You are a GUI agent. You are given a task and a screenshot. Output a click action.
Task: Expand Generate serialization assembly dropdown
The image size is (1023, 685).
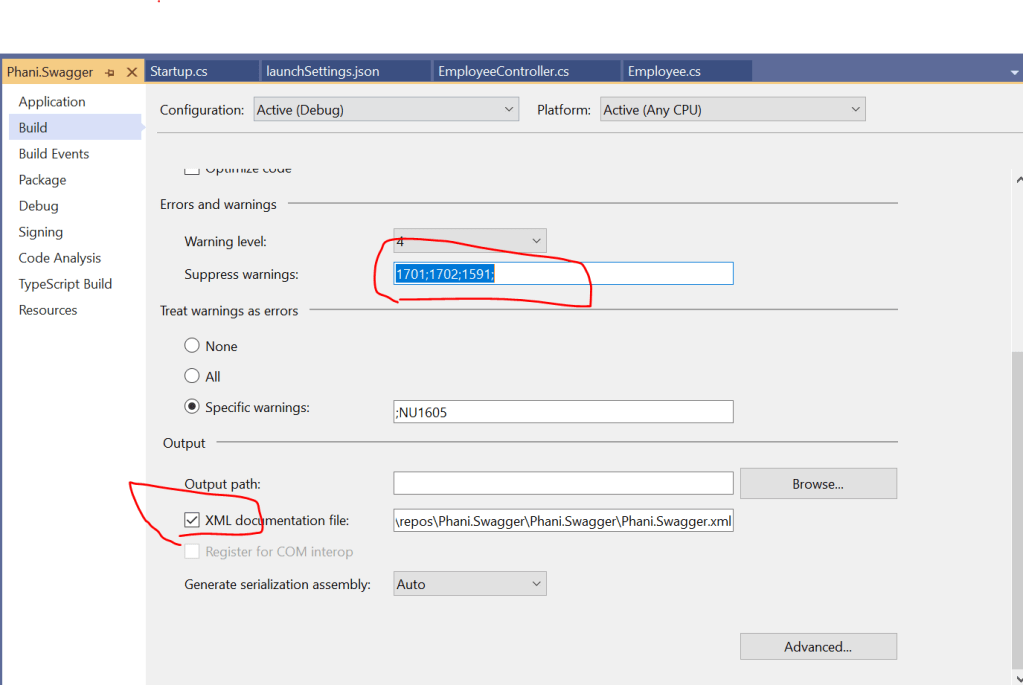[469, 584]
